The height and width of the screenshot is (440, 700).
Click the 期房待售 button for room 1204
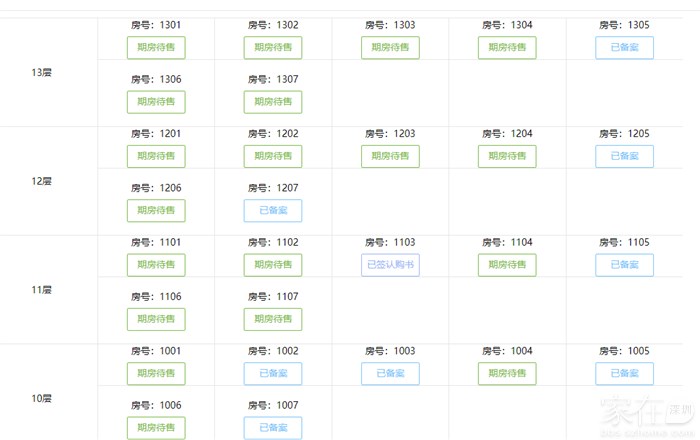pyautogui.click(x=507, y=156)
